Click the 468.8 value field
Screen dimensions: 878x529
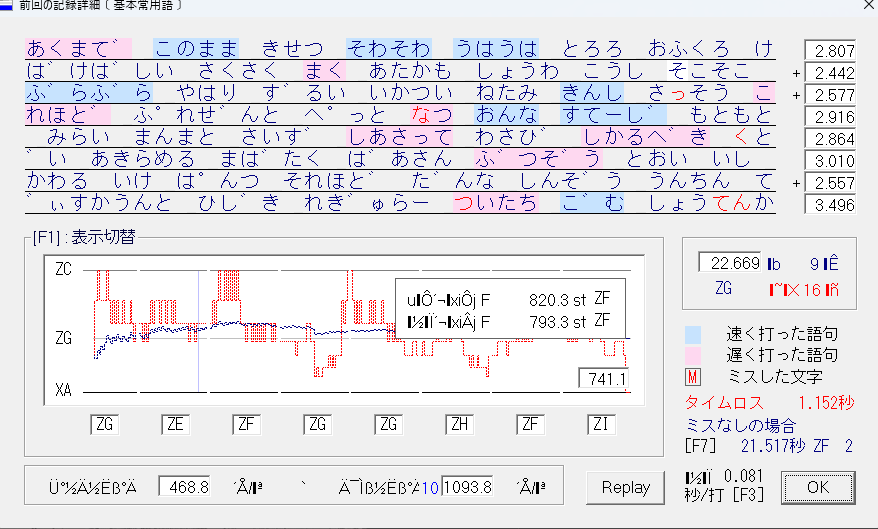pyautogui.click(x=185, y=486)
